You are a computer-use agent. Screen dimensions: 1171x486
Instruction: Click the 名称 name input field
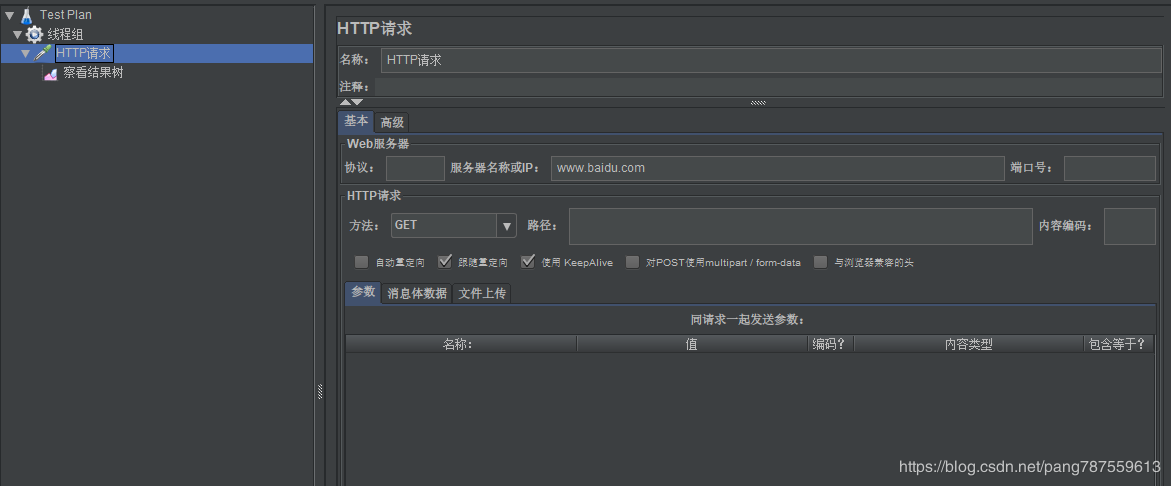[x=771, y=60]
